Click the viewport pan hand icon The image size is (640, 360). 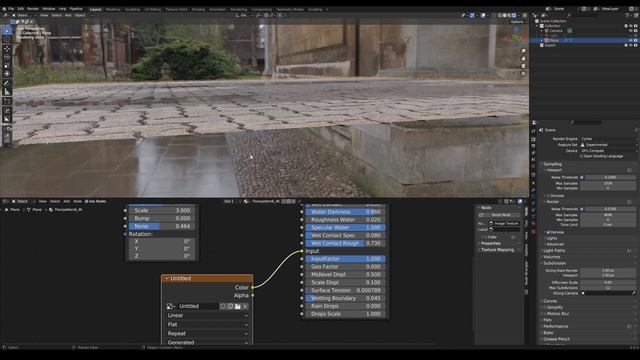coord(523,58)
